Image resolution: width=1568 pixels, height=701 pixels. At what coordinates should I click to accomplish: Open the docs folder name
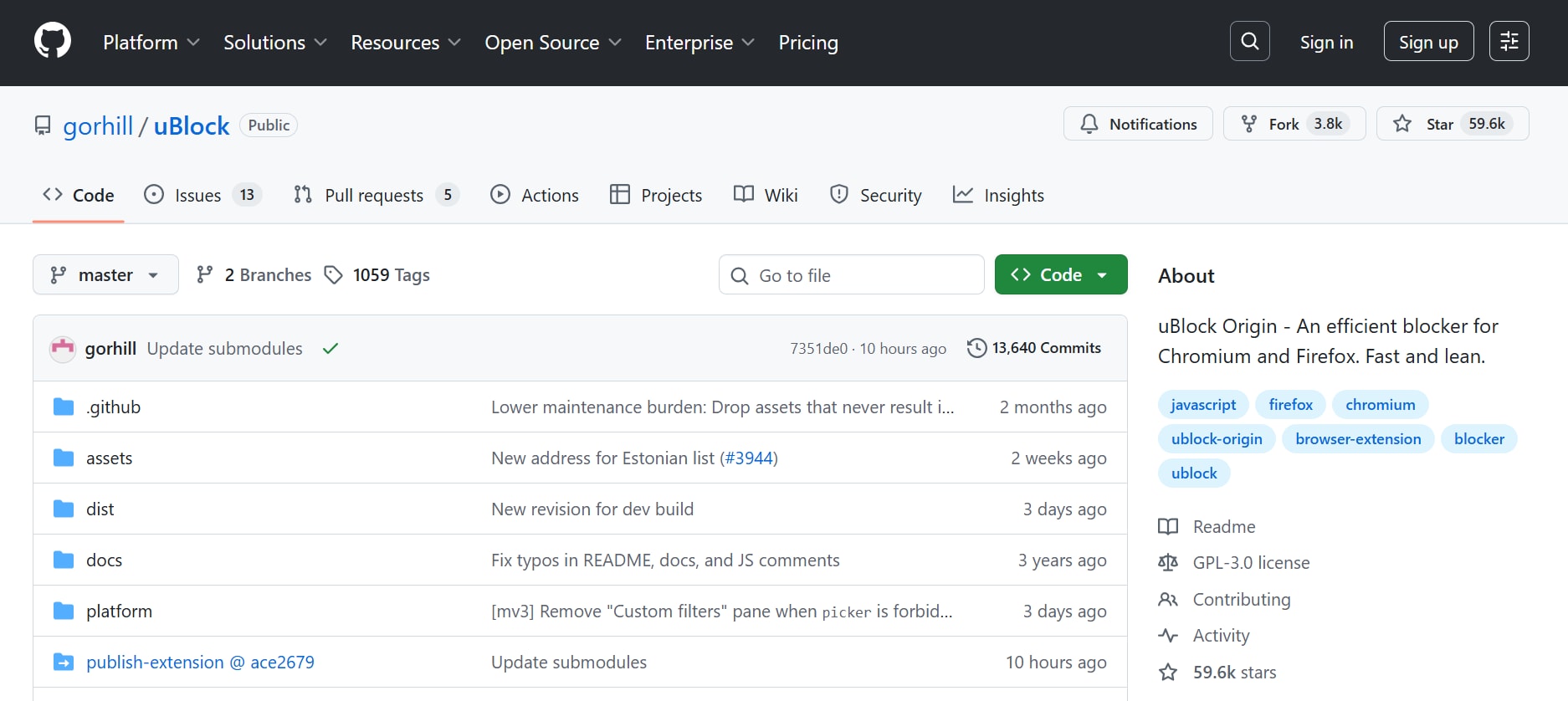pyautogui.click(x=104, y=560)
